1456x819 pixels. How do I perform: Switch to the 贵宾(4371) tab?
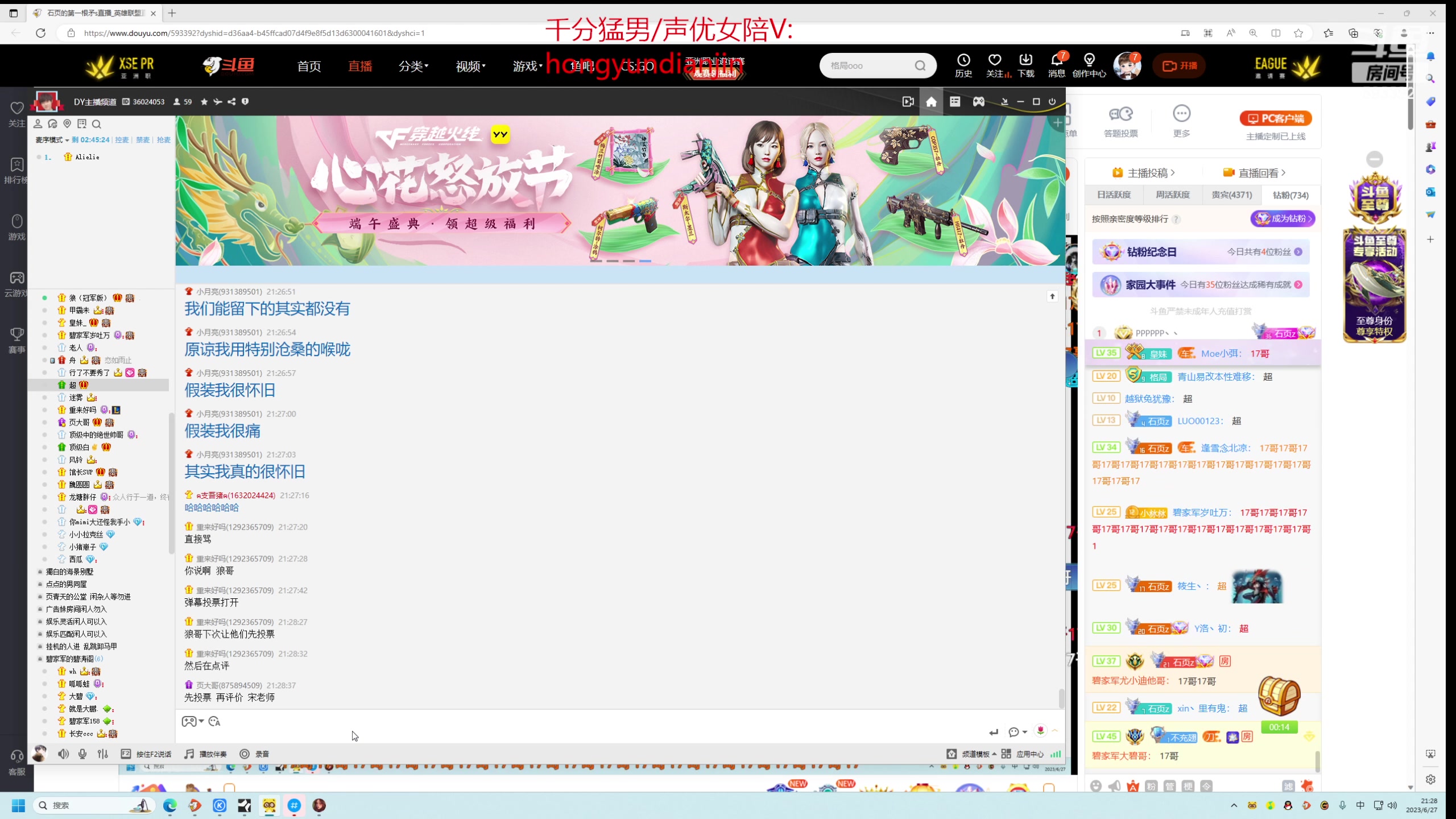[1232, 195]
